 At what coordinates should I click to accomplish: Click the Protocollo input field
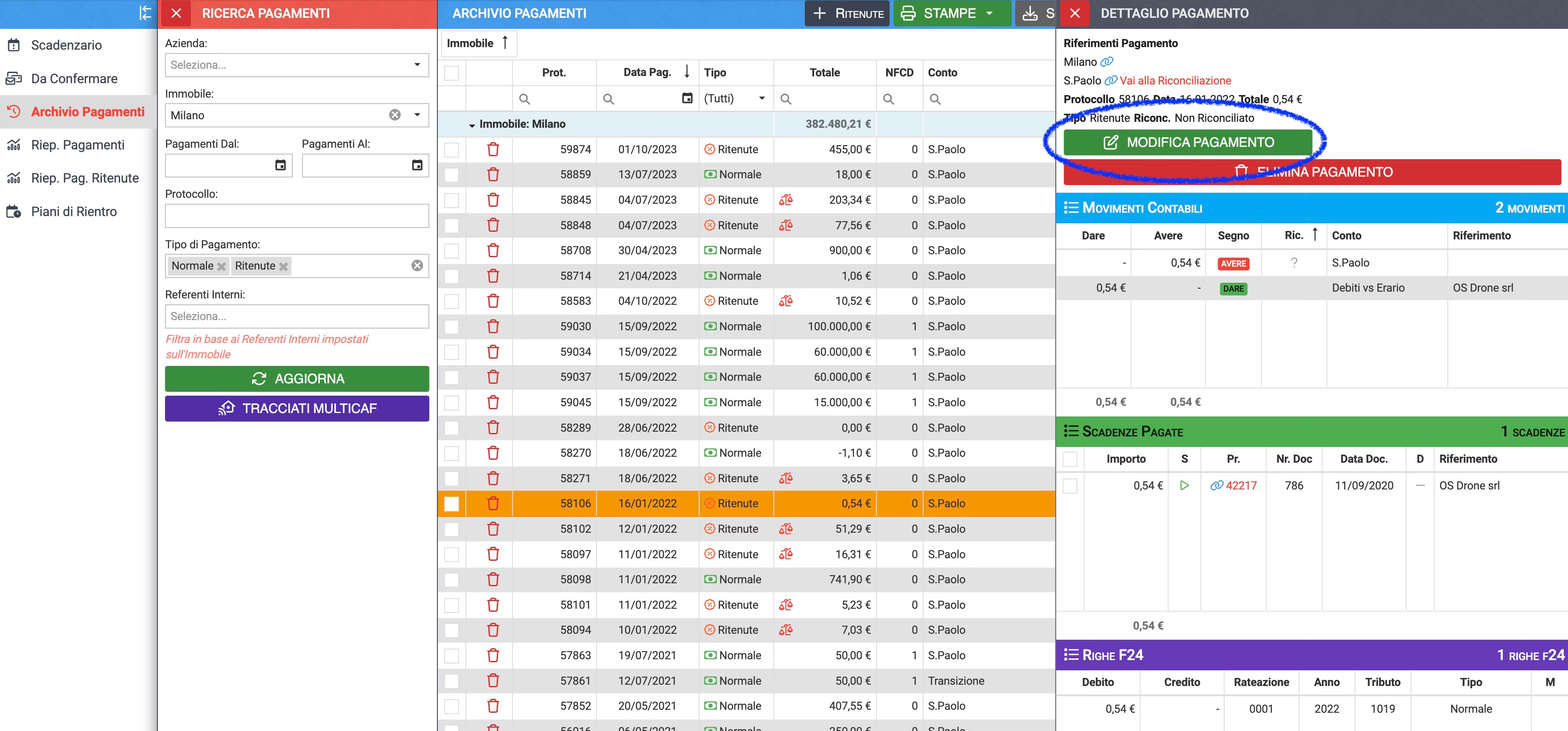[x=297, y=216]
